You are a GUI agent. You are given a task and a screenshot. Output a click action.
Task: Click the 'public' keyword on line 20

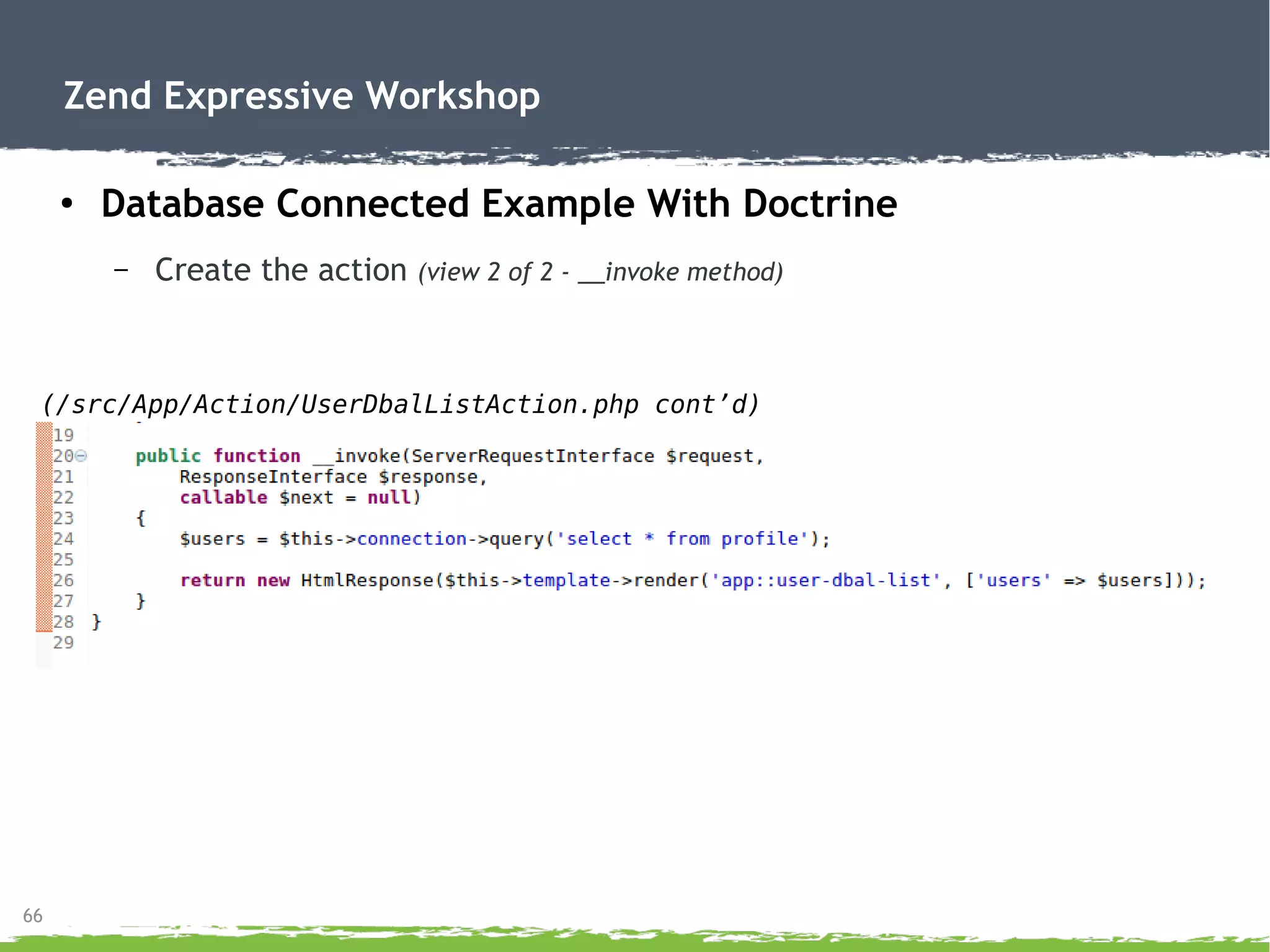point(168,456)
